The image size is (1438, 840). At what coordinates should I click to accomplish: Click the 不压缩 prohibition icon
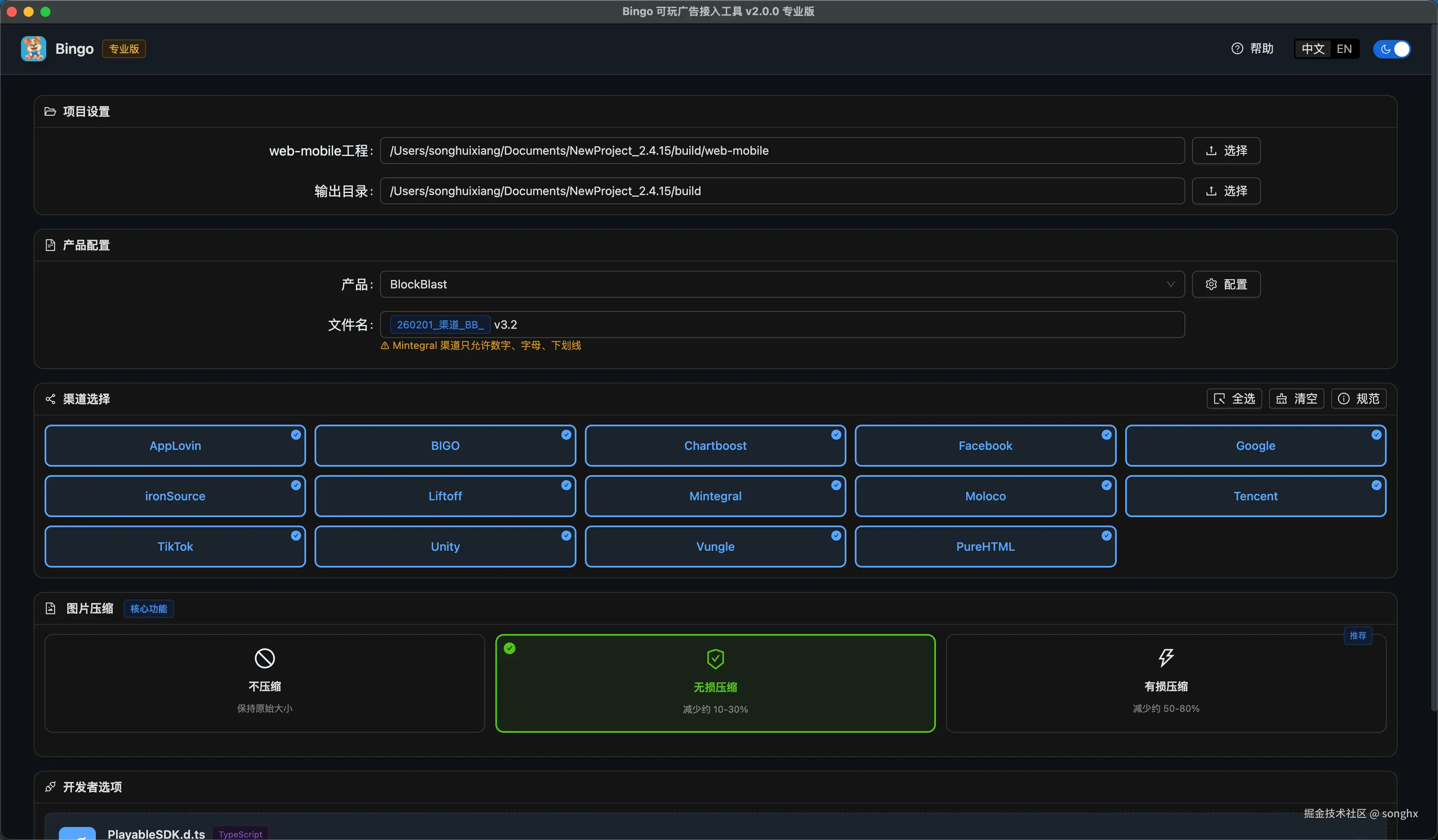(265, 658)
